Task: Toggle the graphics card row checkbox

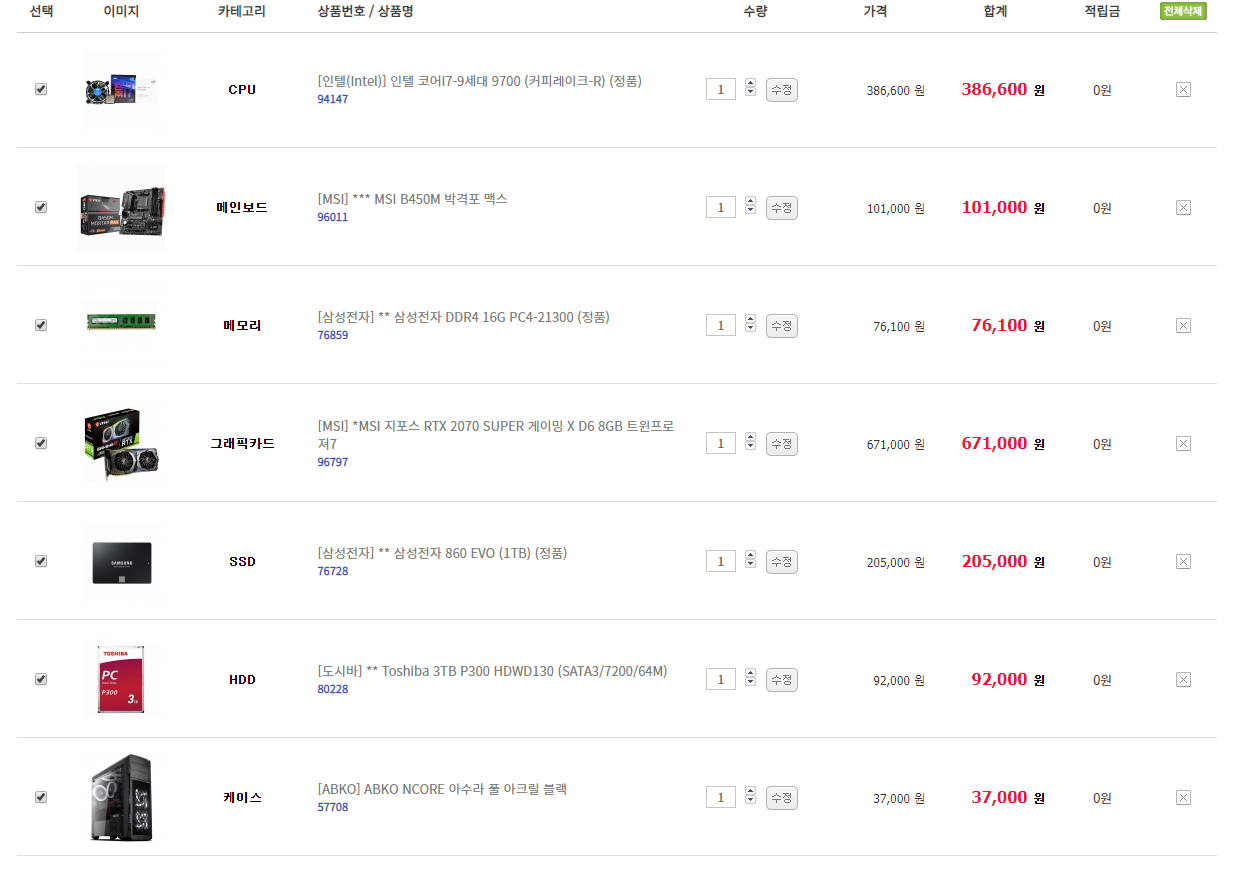Action: point(41,443)
